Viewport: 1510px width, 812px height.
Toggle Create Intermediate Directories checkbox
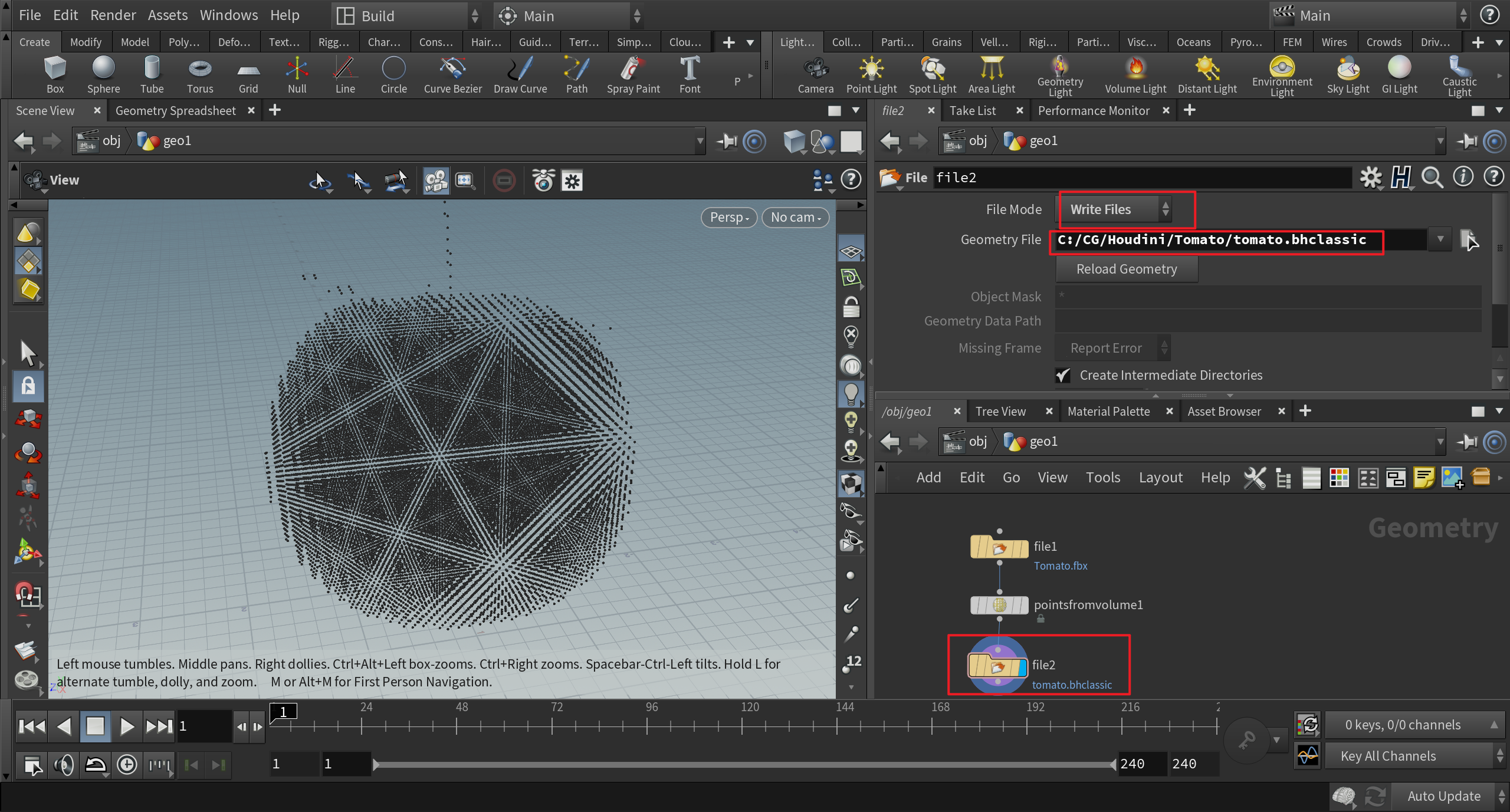click(1063, 376)
